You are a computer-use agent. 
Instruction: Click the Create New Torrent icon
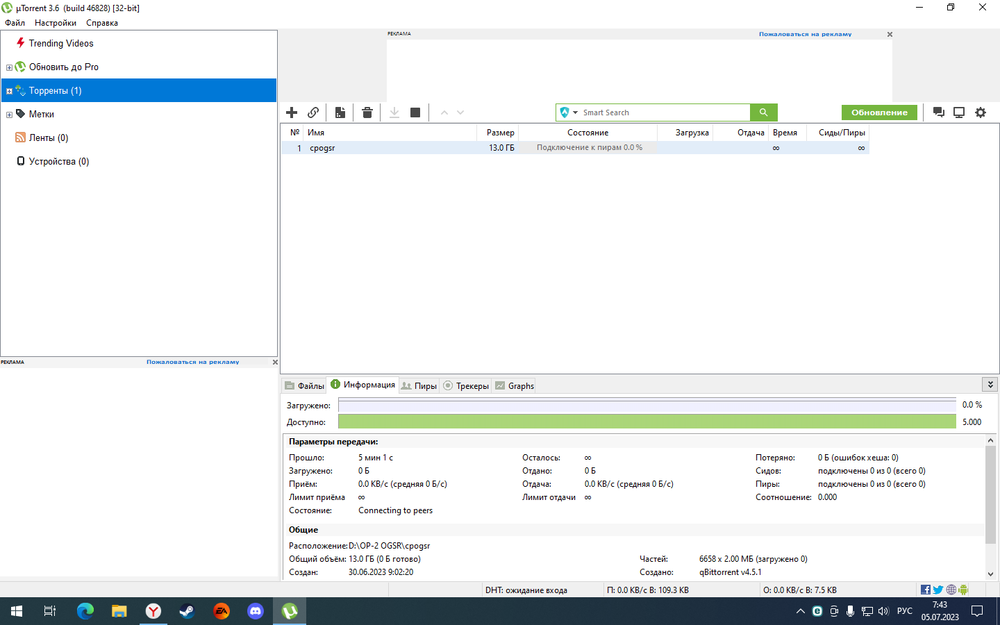340,113
